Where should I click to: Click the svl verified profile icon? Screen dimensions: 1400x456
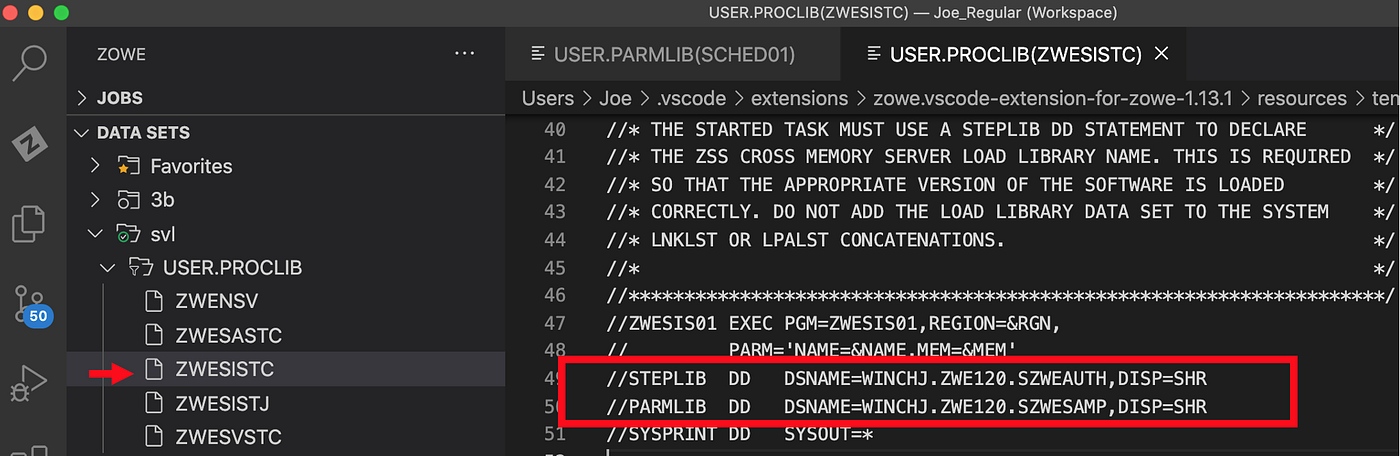point(127,234)
